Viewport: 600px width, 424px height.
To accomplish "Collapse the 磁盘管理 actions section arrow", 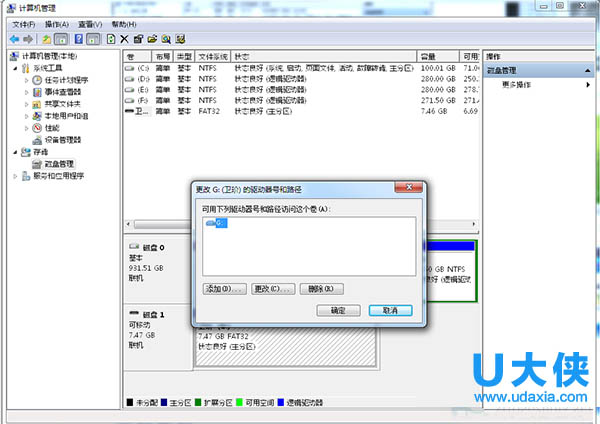I will click(588, 71).
